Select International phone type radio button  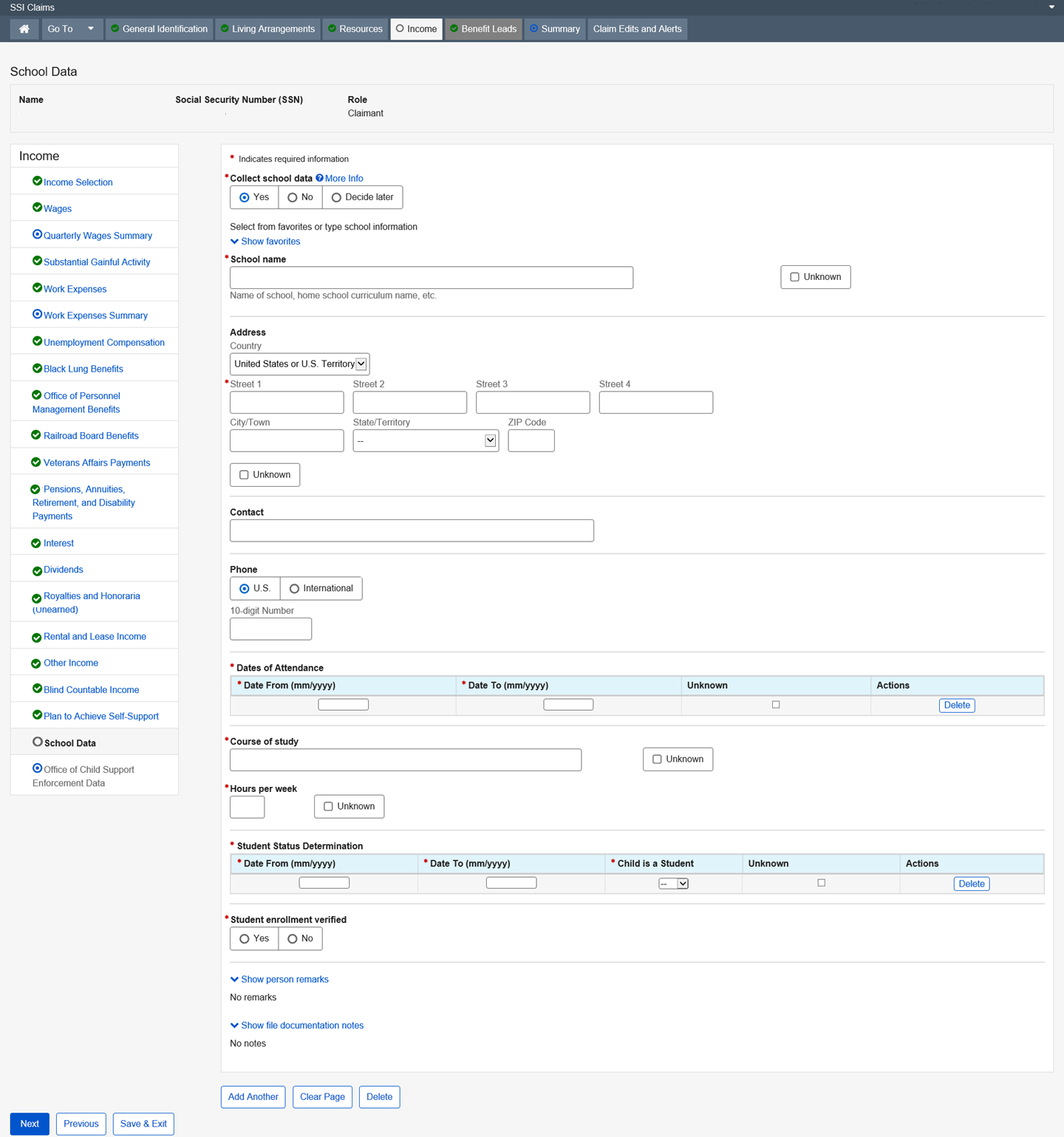coord(294,589)
